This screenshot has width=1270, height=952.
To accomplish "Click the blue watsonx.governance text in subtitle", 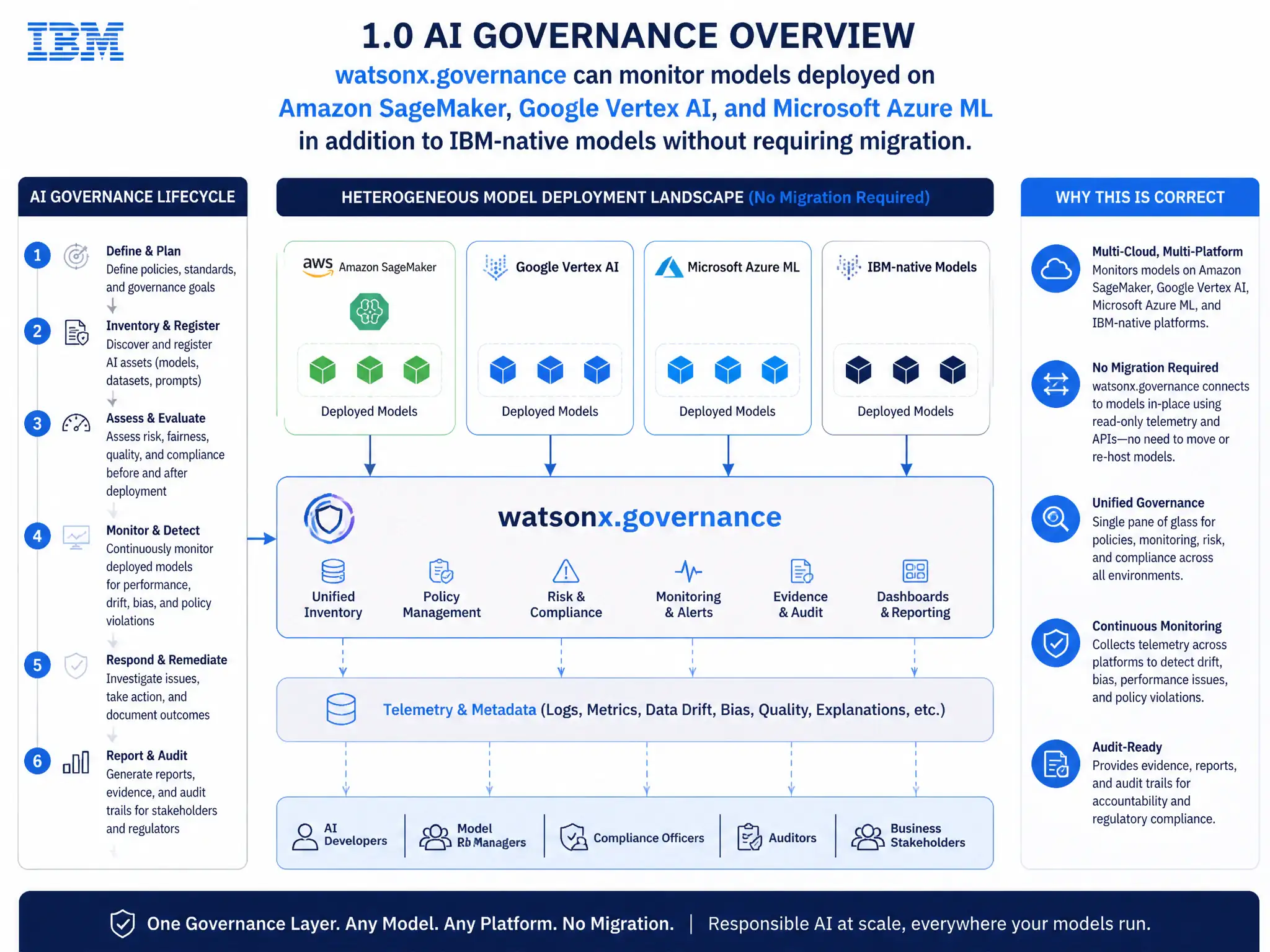I will click(450, 76).
